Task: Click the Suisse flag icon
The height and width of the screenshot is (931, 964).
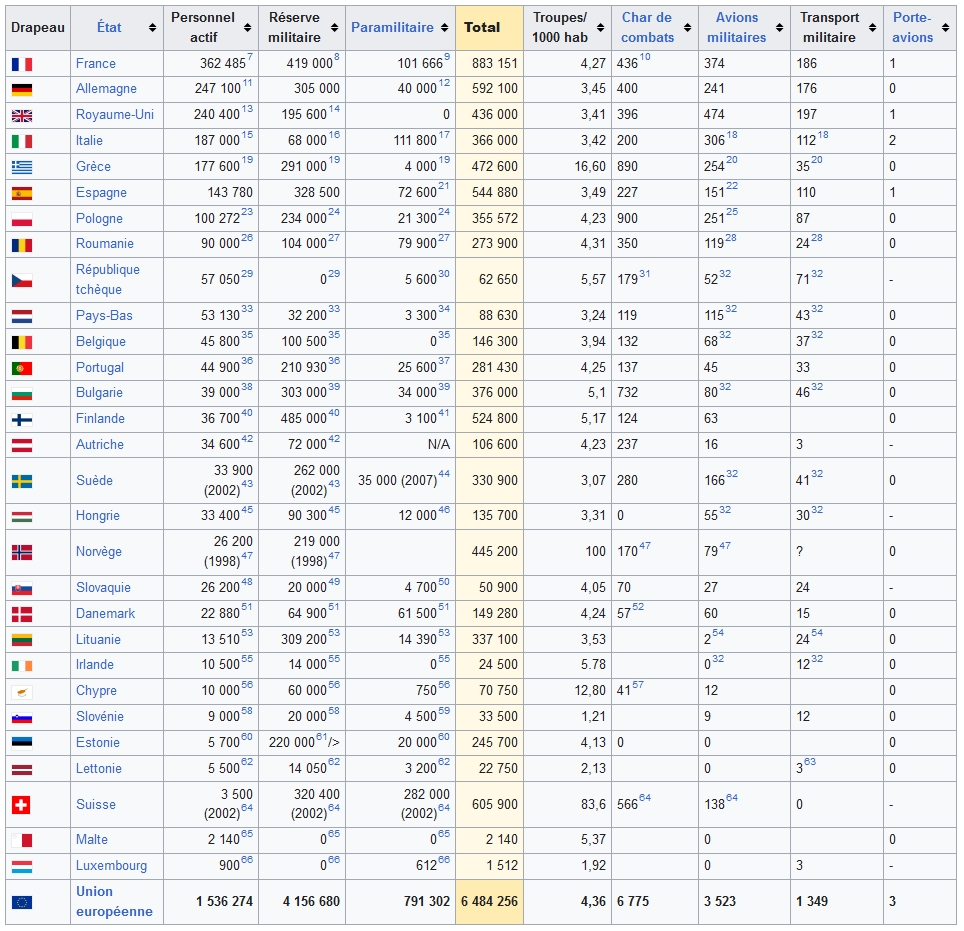Action: (22, 804)
